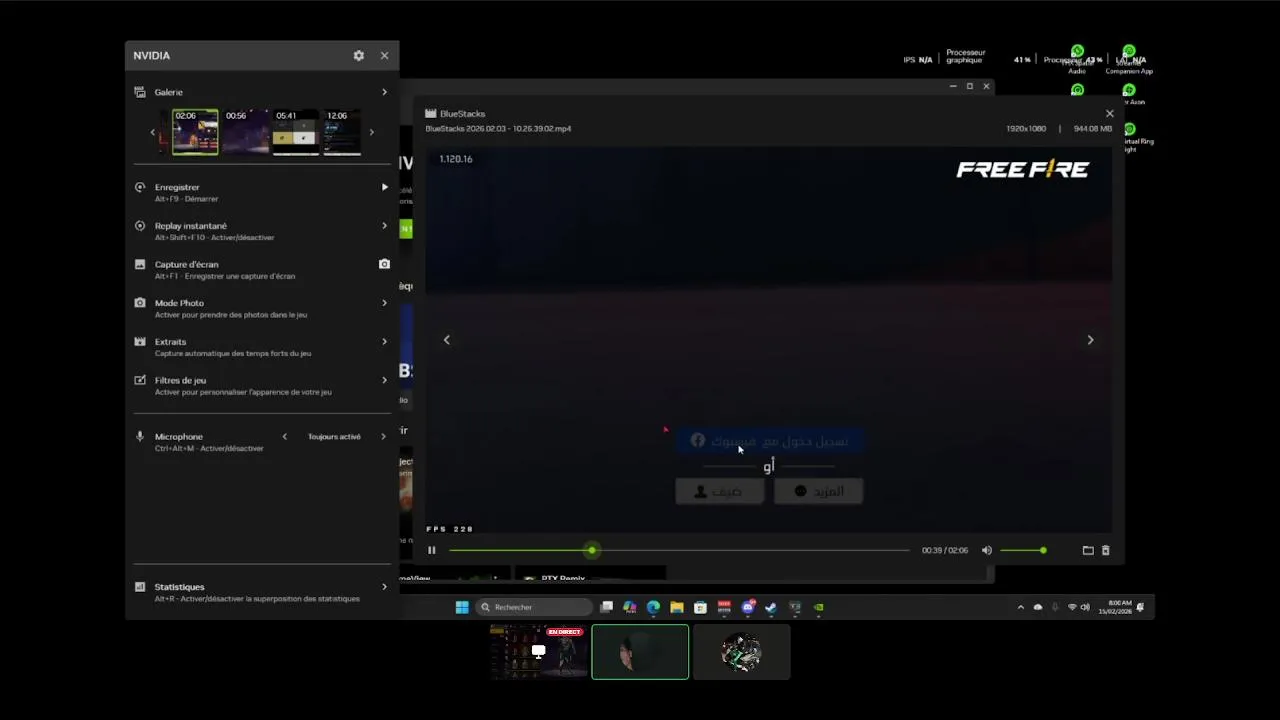Switch microphone mode to next option
Screen dimensions: 1280x720
[x=383, y=437]
